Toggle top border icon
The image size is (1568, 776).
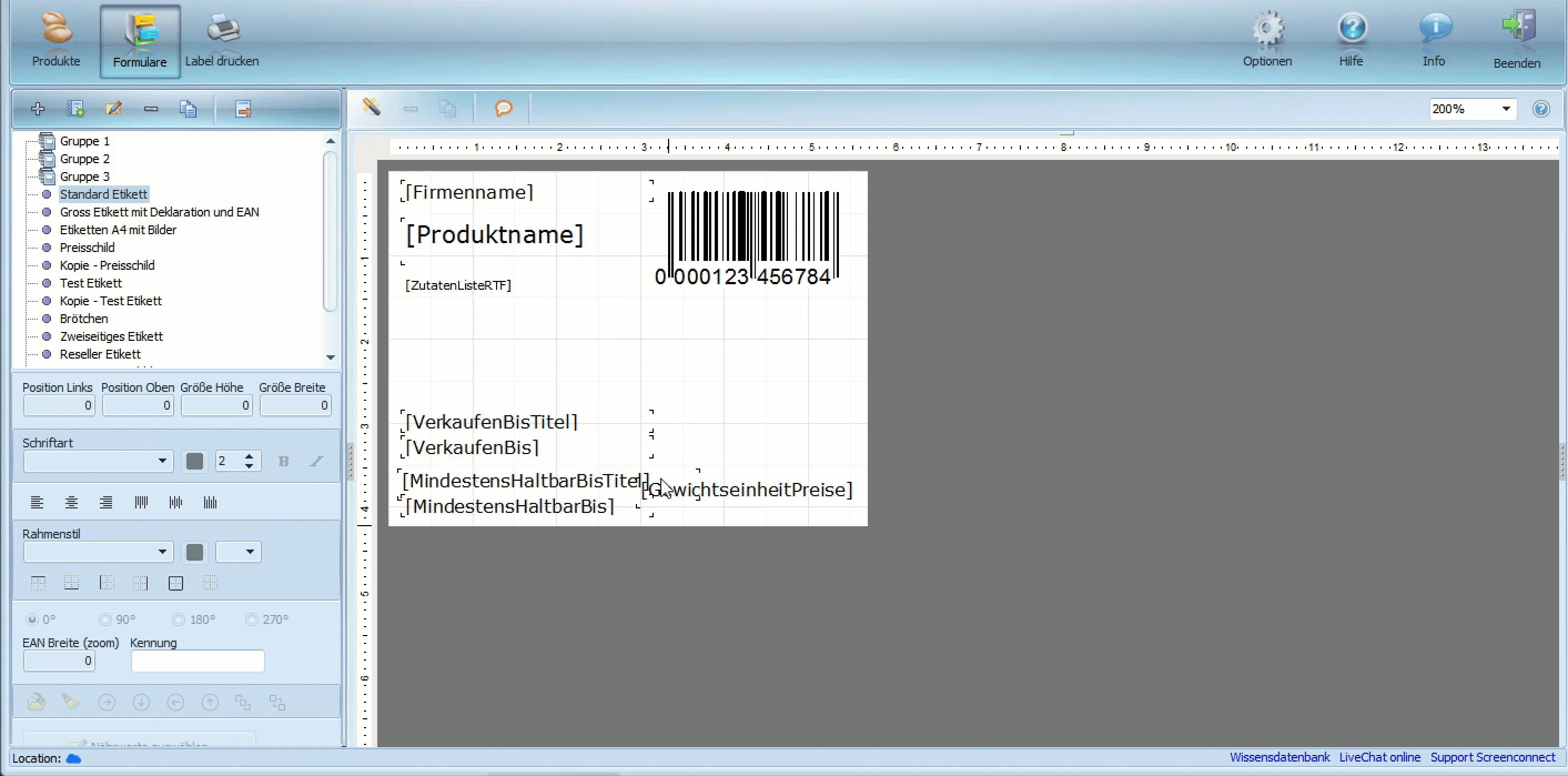(x=38, y=583)
